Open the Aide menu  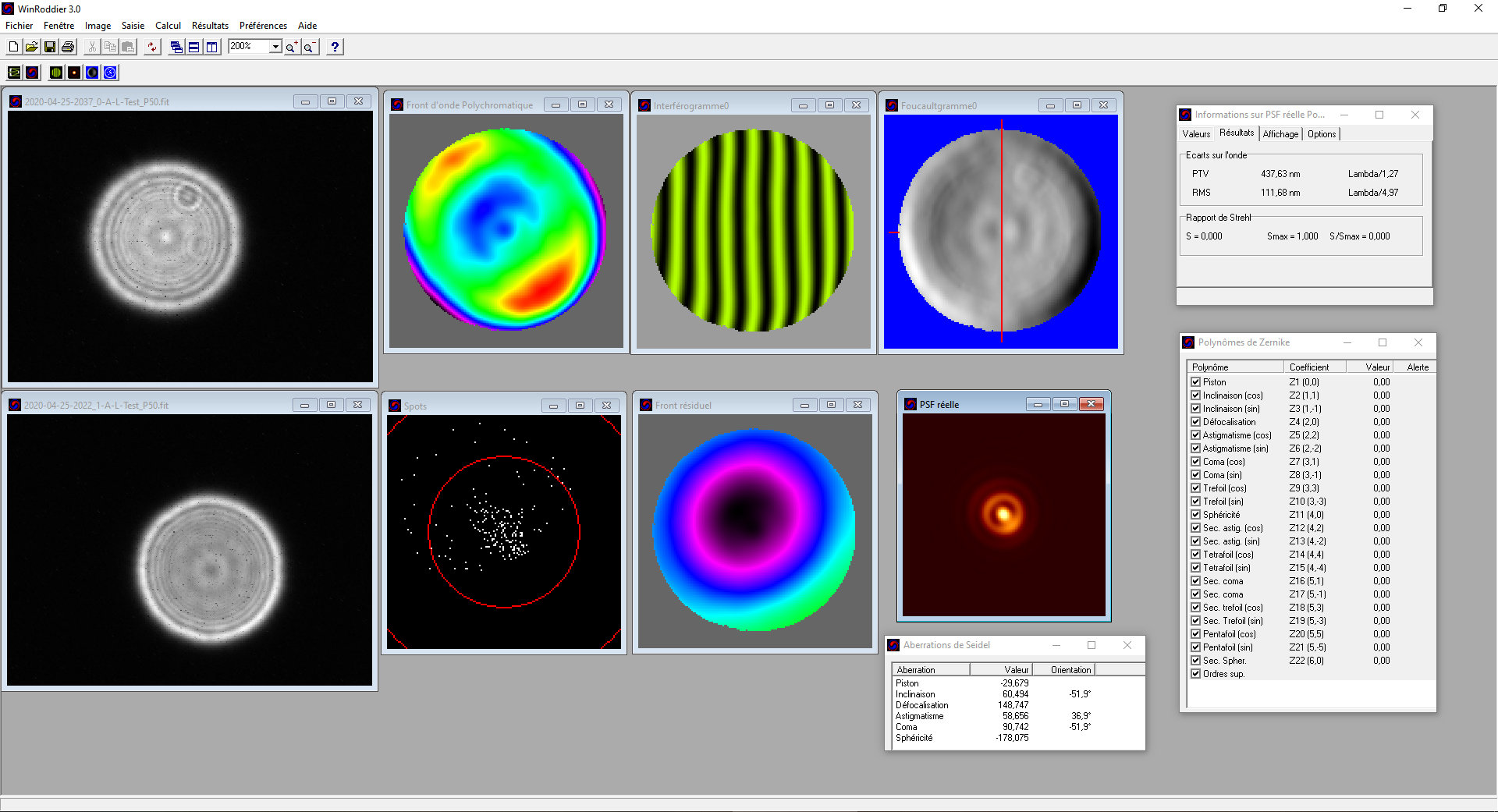(x=307, y=26)
